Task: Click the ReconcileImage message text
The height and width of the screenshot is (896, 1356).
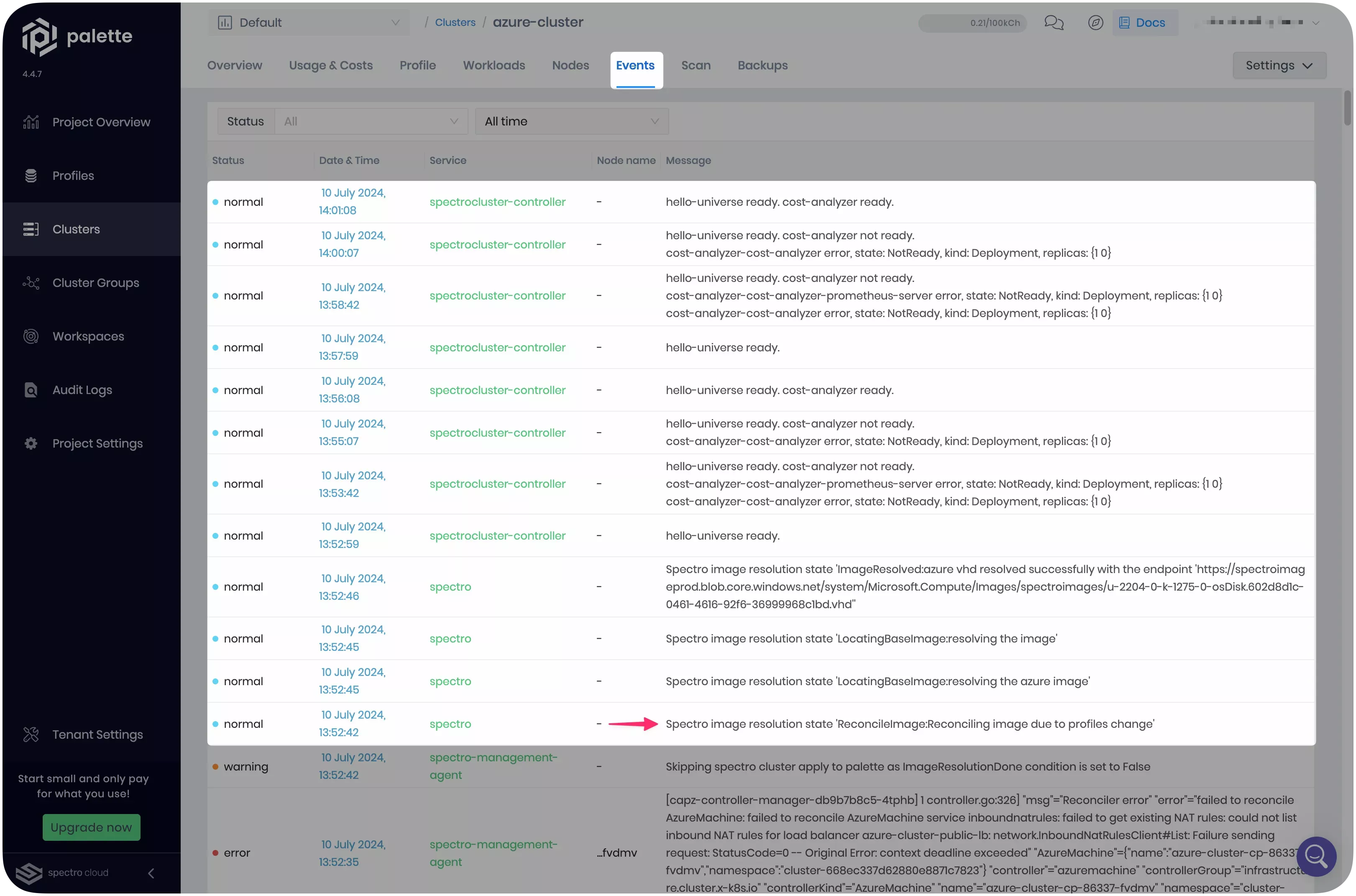Action: [x=910, y=724]
